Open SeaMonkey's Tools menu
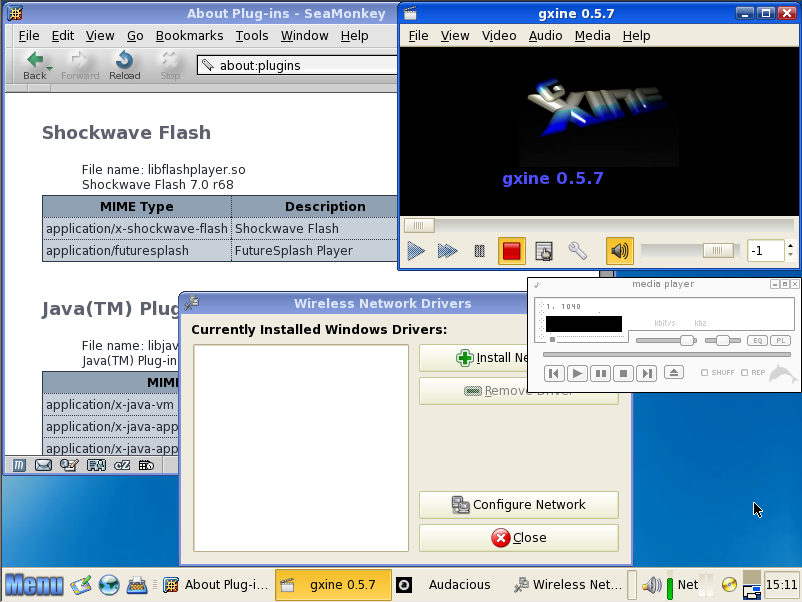This screenshot has height=602, width=802. pos(252,36)
